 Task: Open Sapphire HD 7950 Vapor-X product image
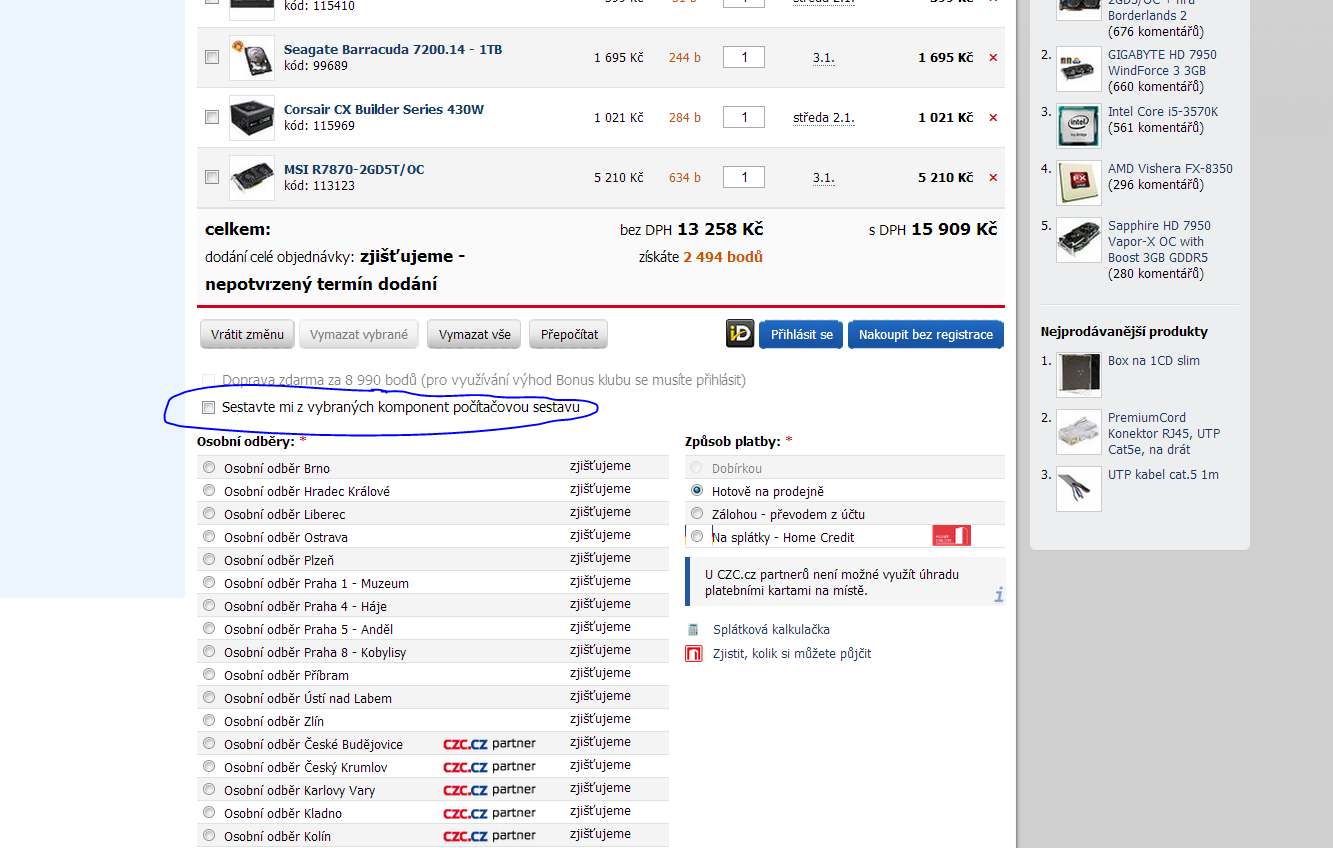pos(1079,240)
